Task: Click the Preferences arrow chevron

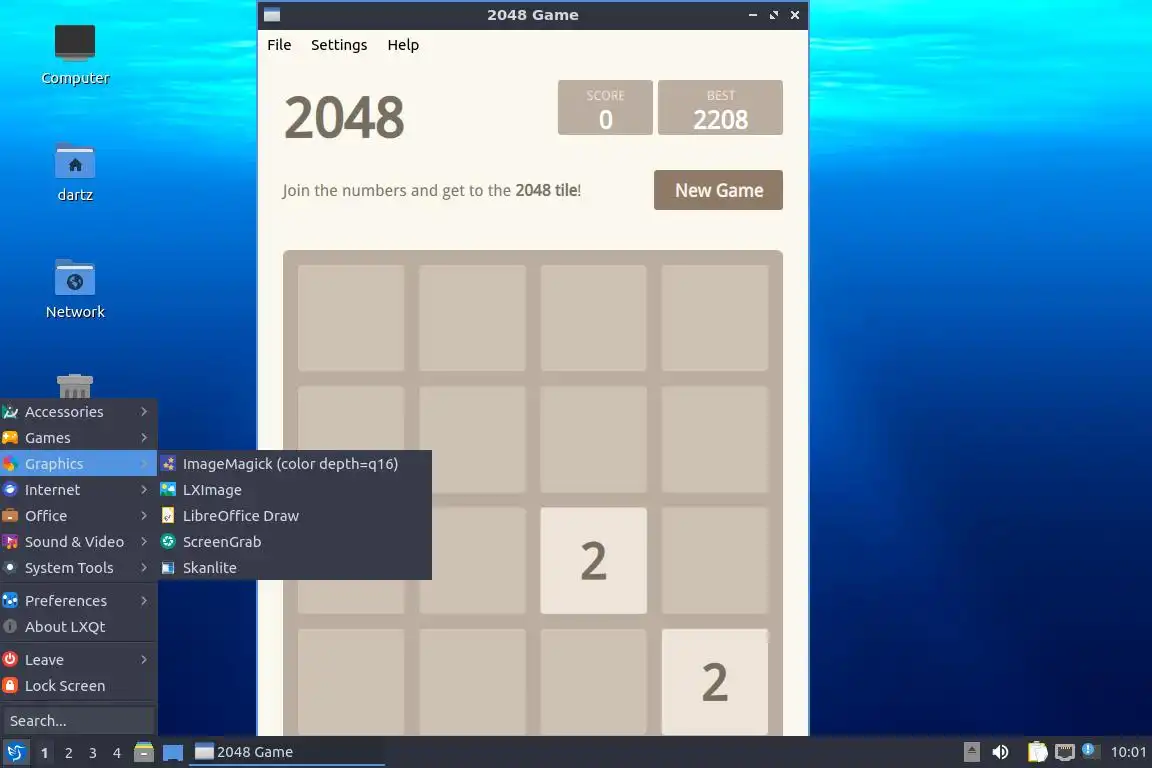Action: click(x=144, y=600)
